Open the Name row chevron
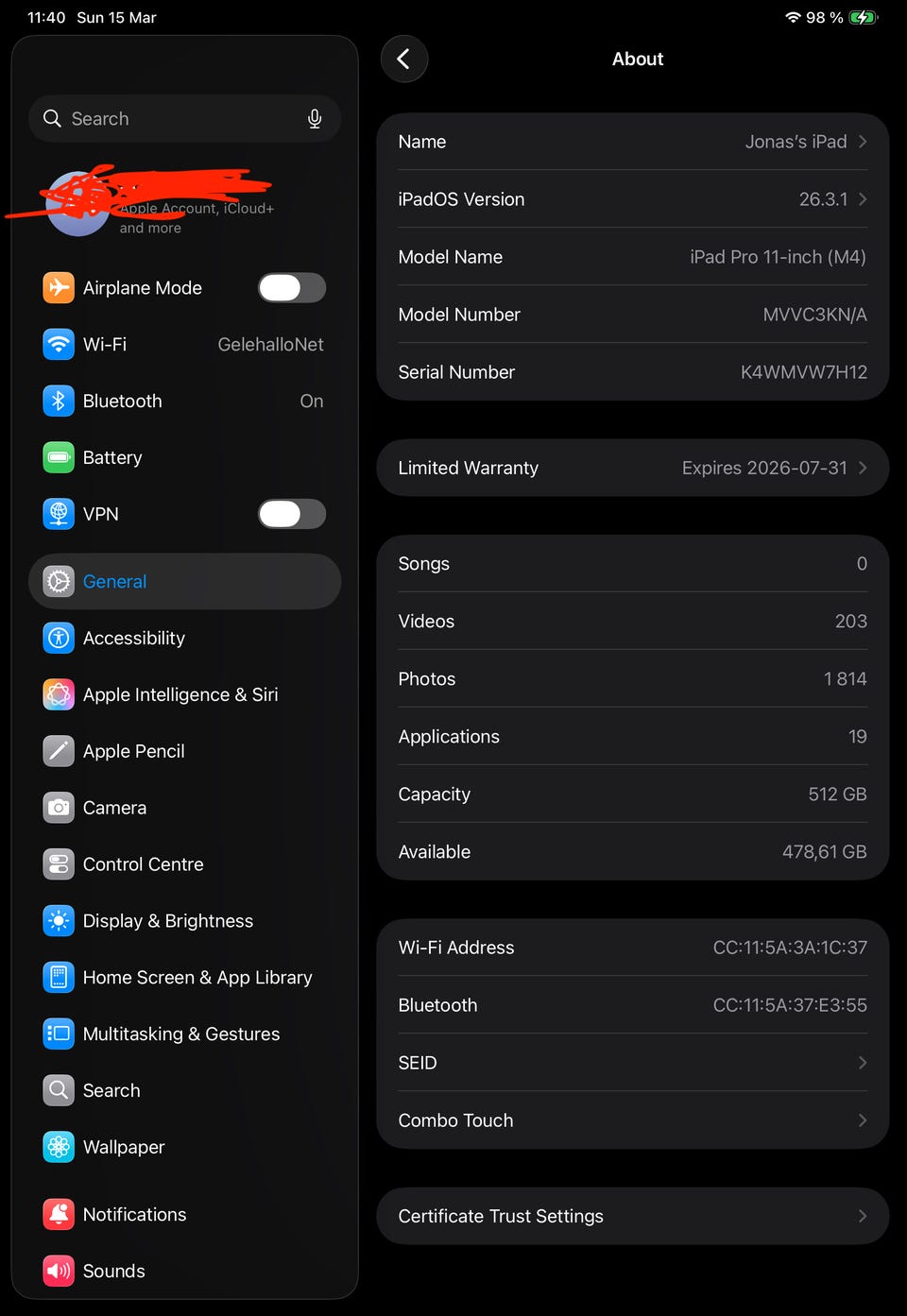The image size is (907, 1316). [x=863, y=142]
